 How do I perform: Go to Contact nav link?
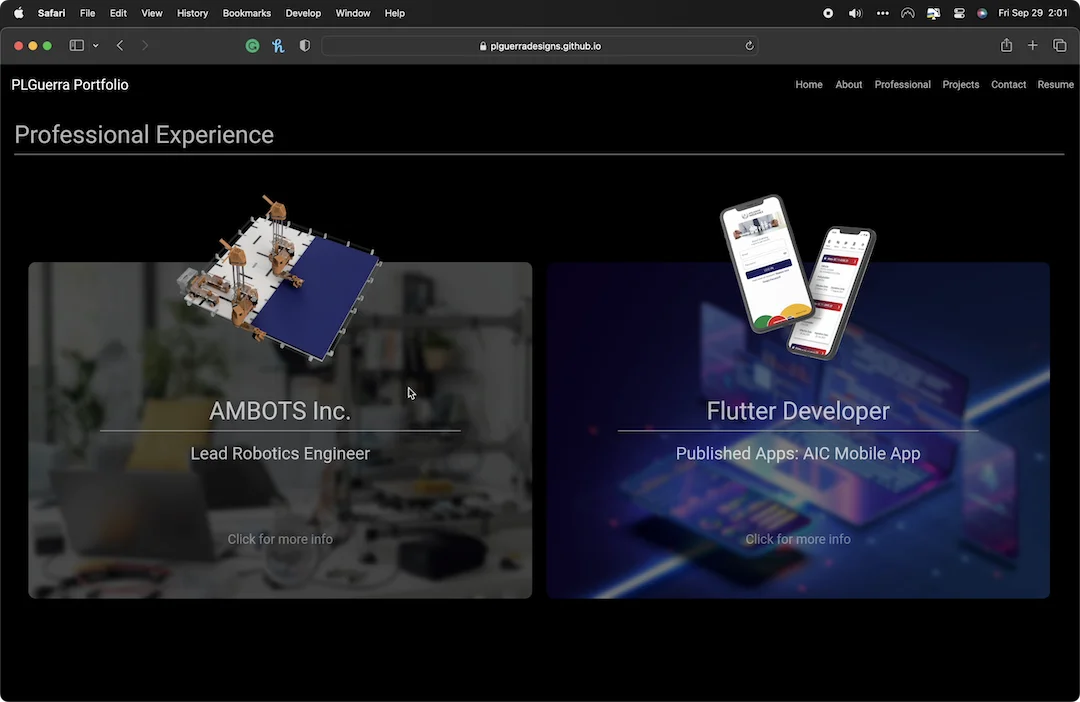(1008, 85)
